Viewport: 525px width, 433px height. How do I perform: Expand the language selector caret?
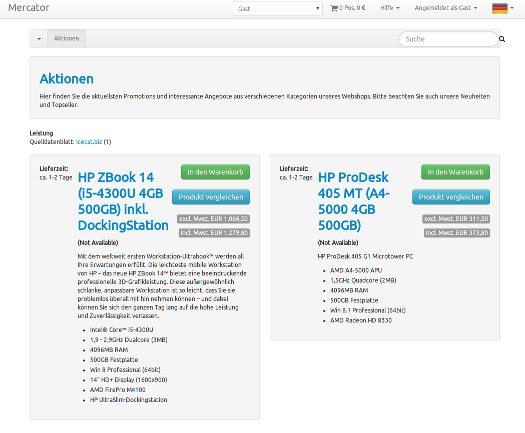[x=512, y=8]
